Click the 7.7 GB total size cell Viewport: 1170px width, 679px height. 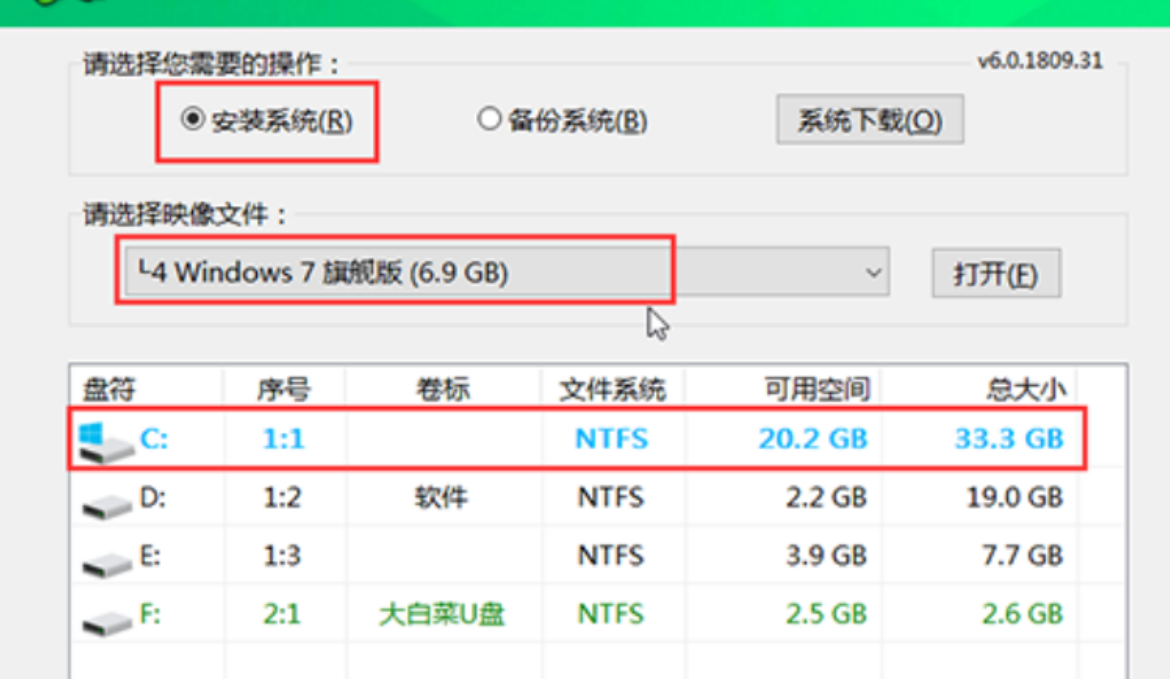[1022, 555]
